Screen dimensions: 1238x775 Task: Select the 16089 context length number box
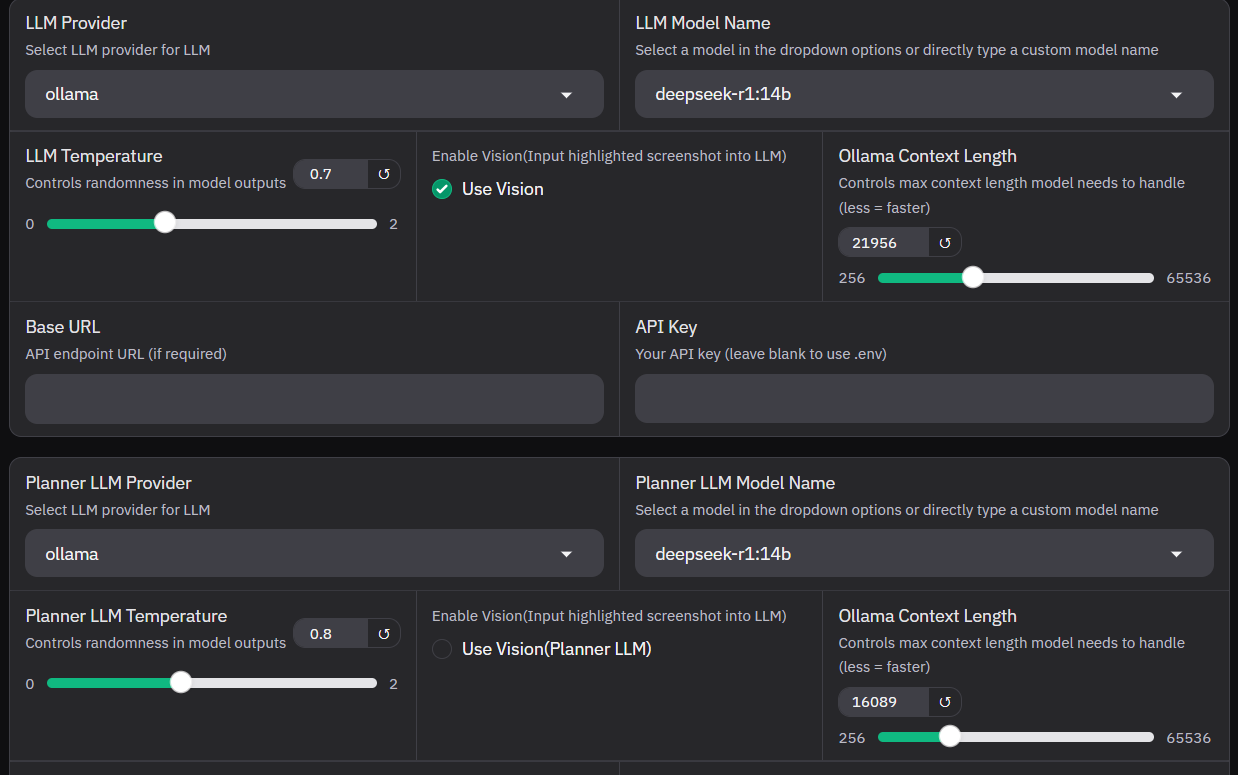(x=883, y=702)
